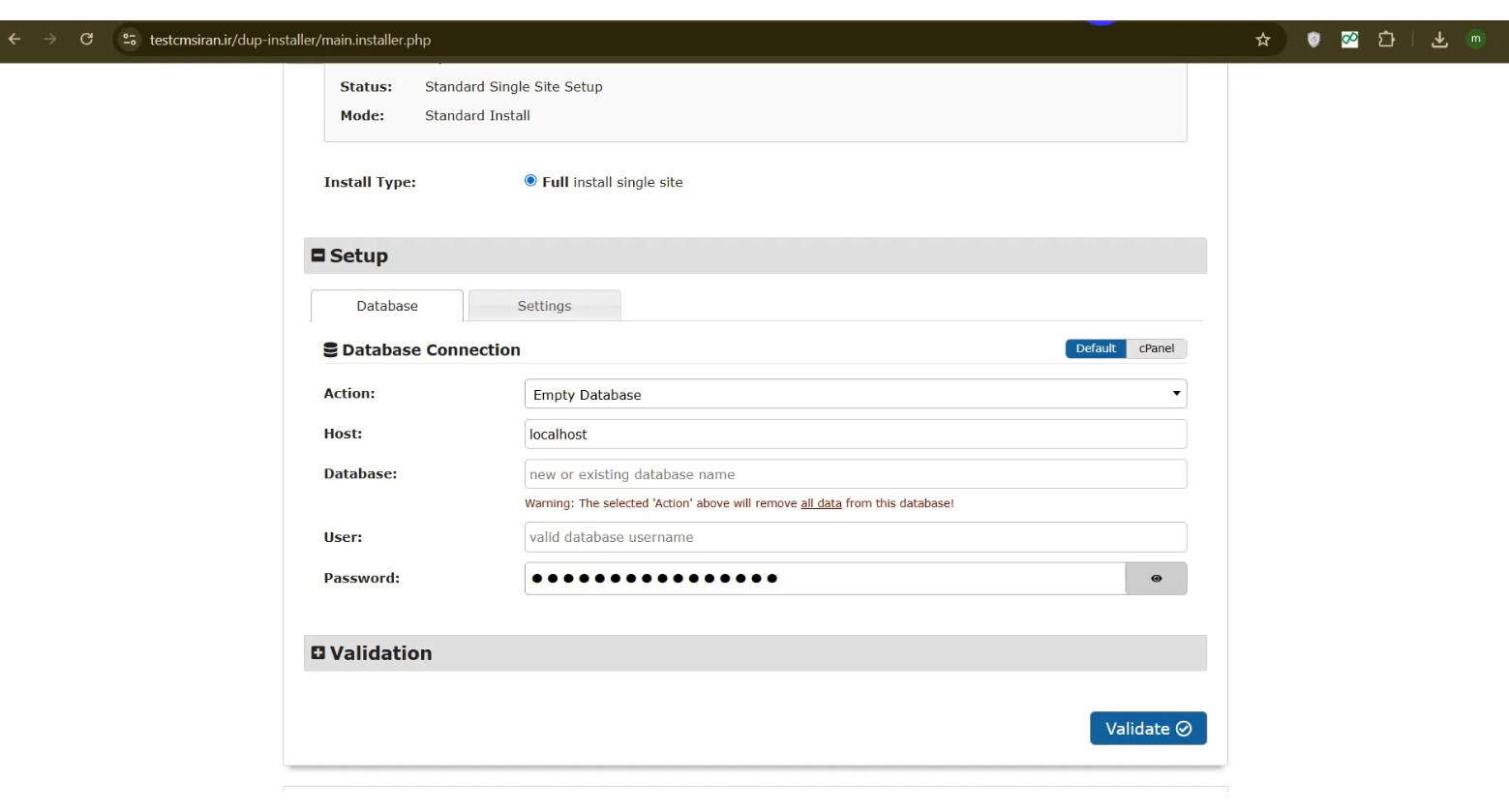This screenshot has height=812, width=1509.
Task: Click the Validate button
Action: coord(1148,729)
